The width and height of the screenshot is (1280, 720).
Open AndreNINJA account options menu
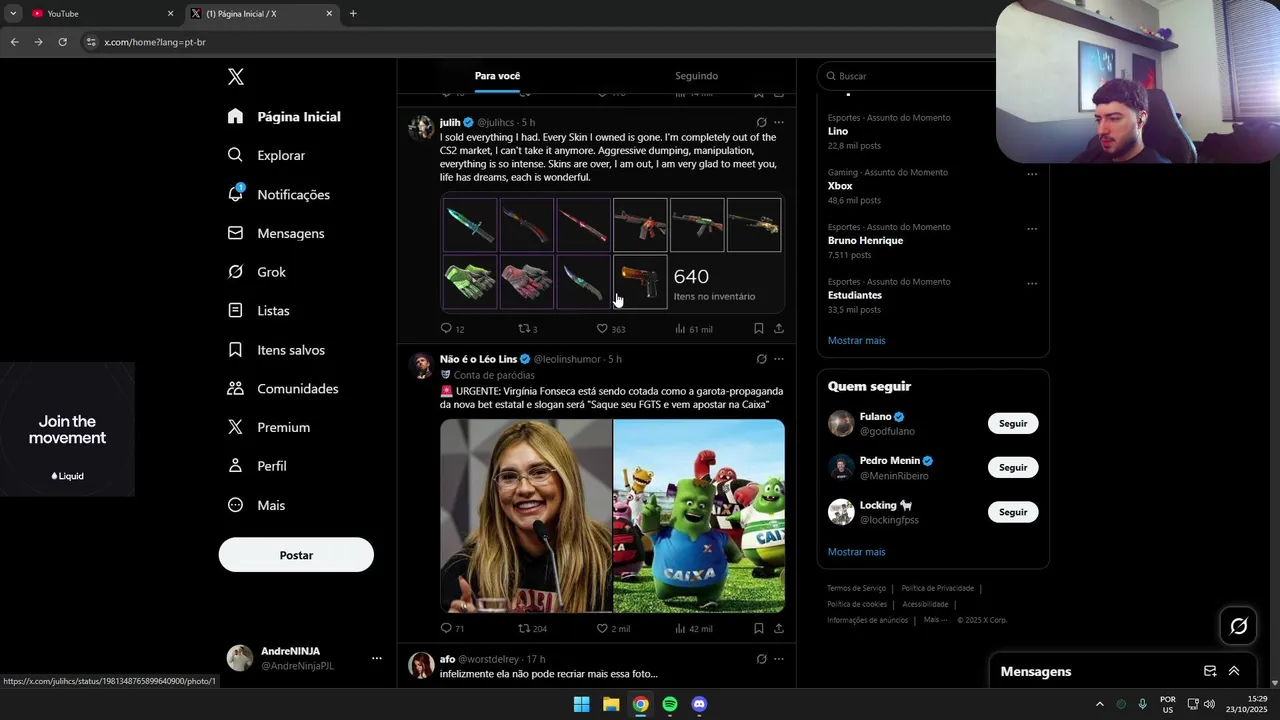click(x=377, y=658)
